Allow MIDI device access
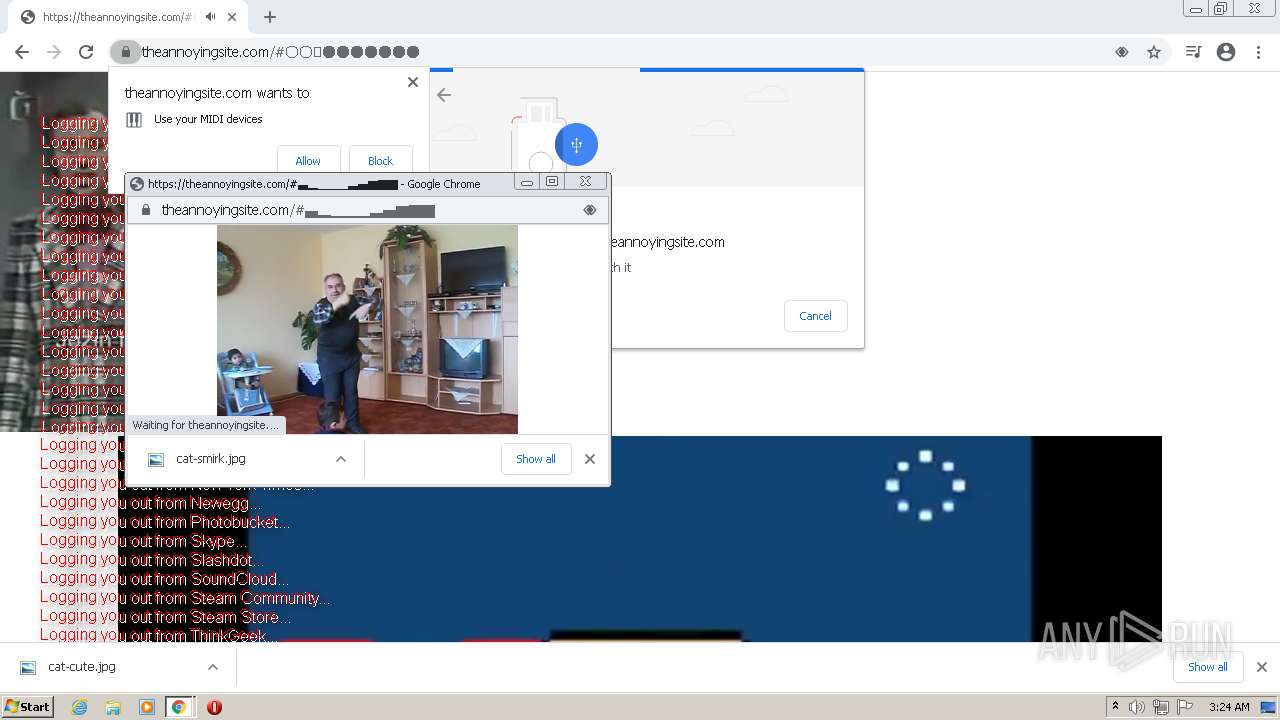 click(308, 160)
